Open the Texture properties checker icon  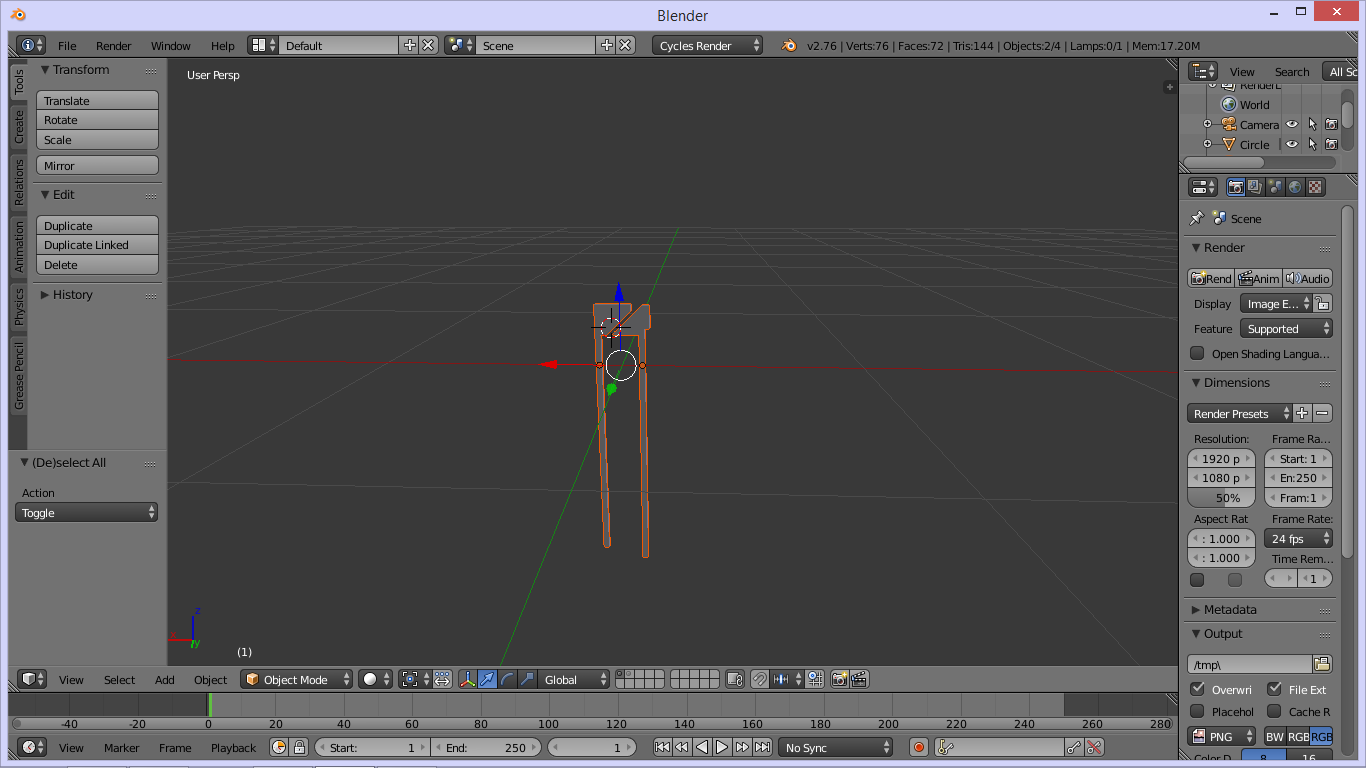coord(1315,187)
